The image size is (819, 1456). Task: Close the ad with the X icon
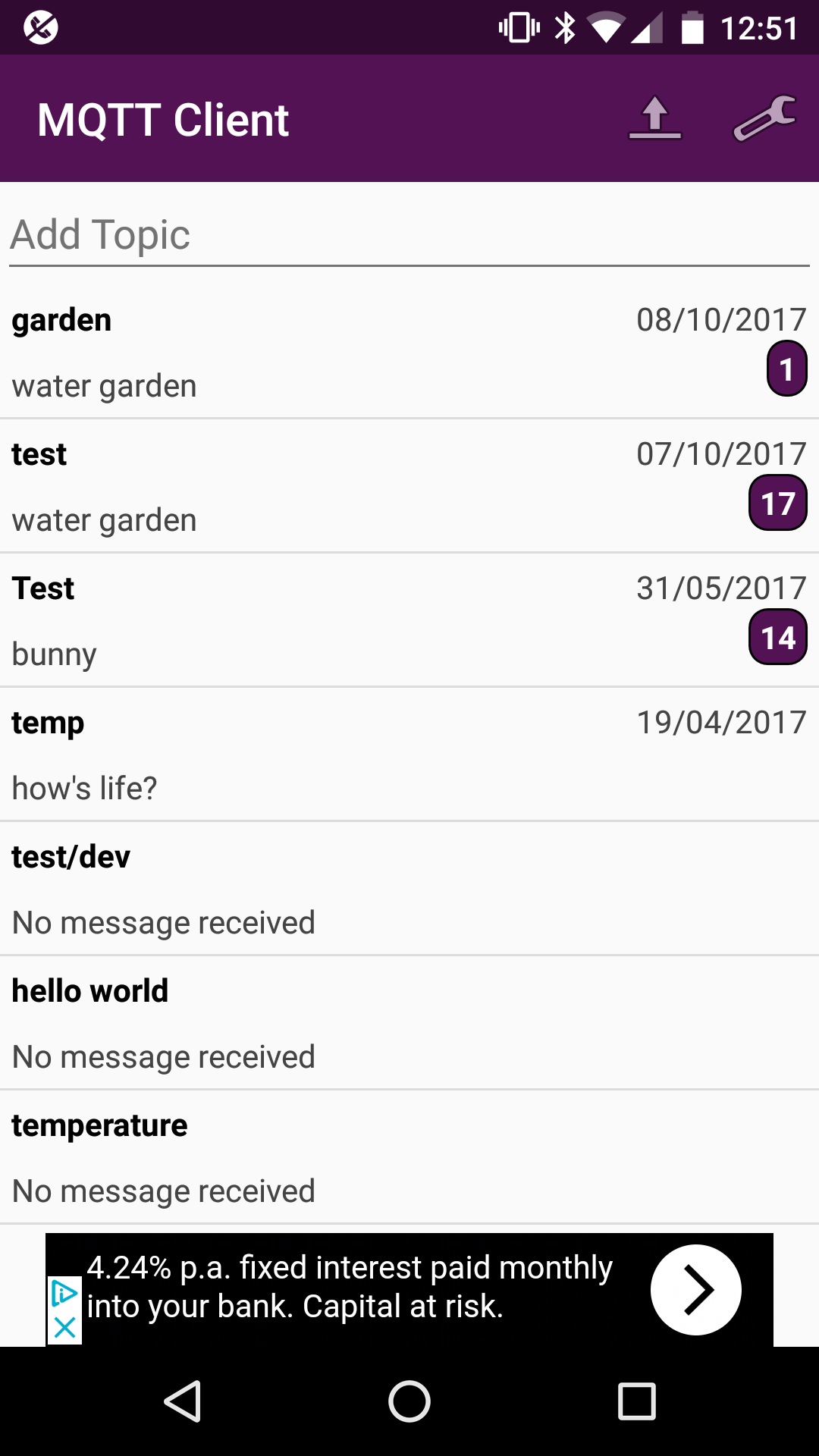pos(64,1327)
